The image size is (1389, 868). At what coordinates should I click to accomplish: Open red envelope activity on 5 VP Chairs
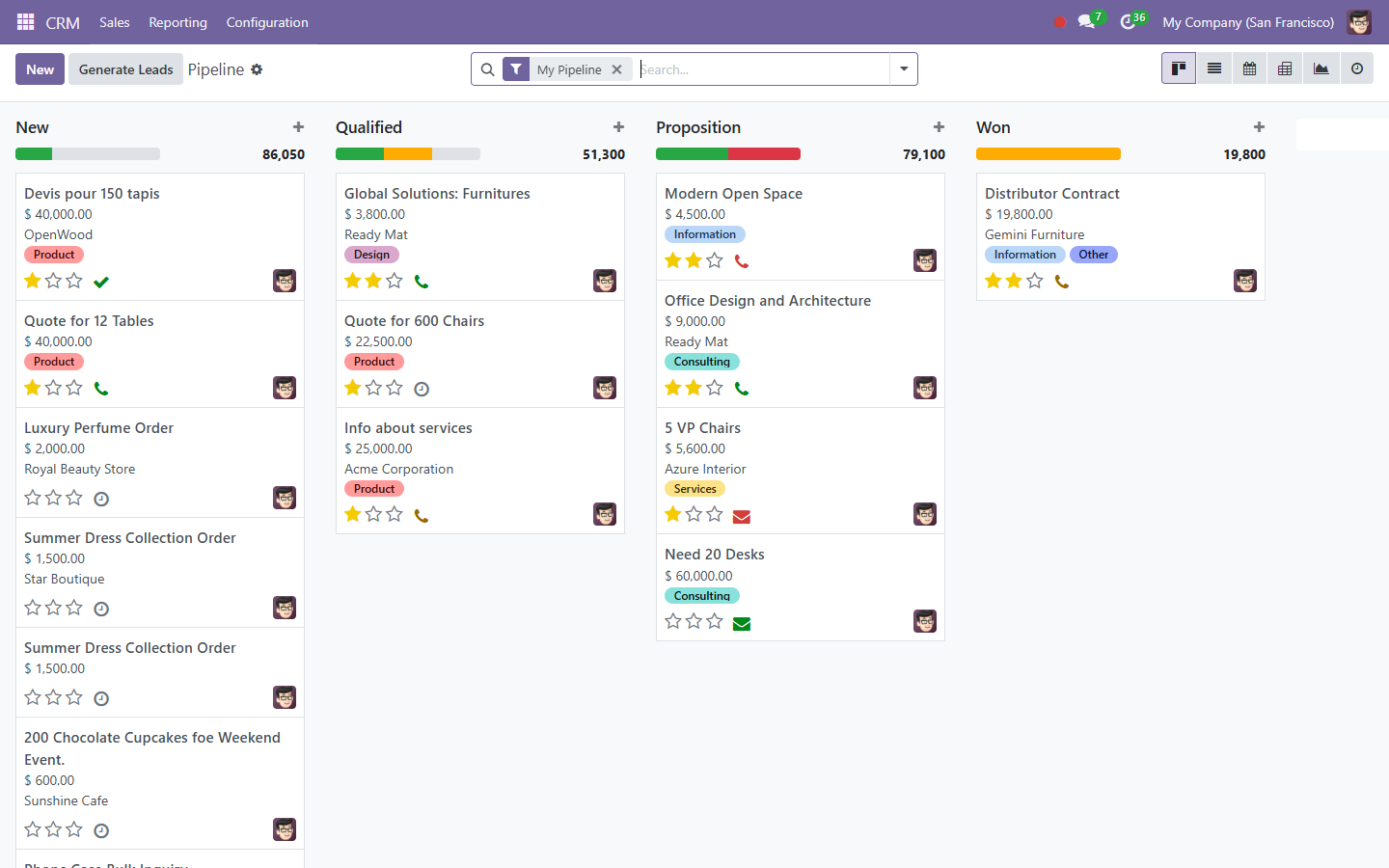click(x=742, y=517)
